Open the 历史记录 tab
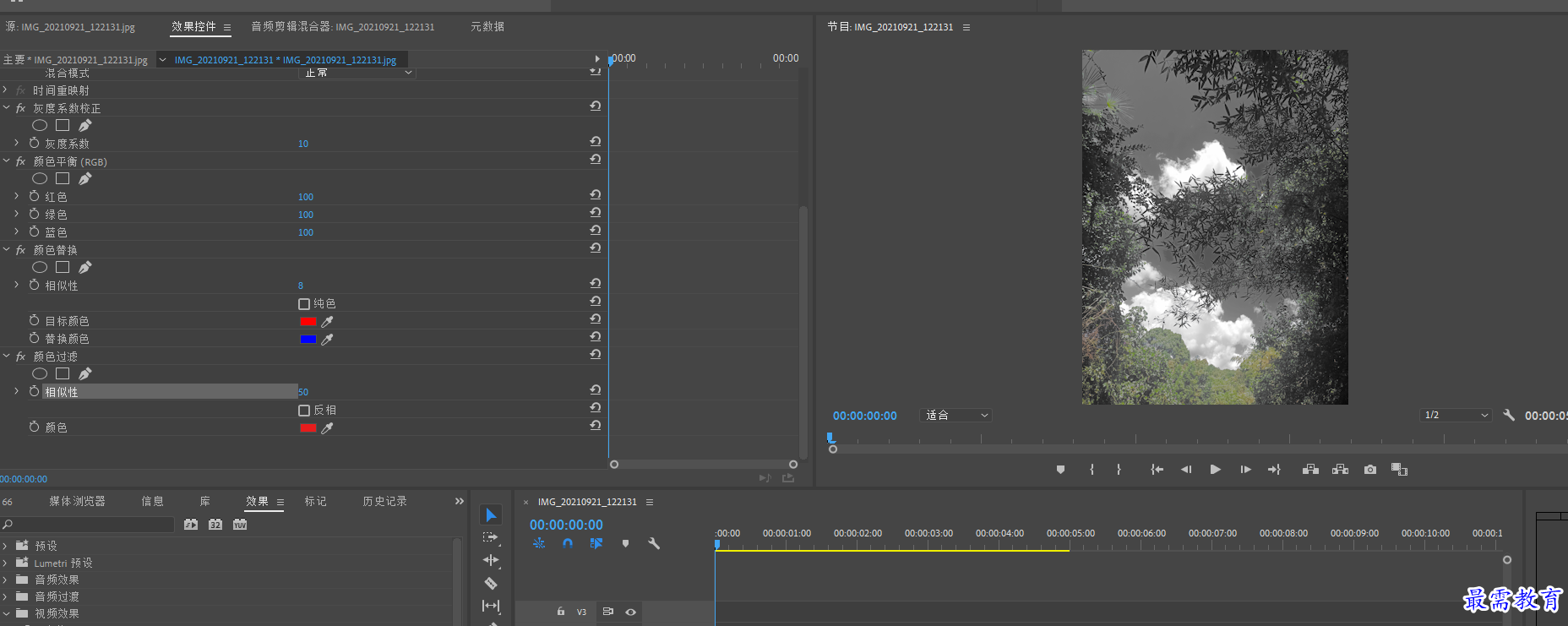The width and height of the screenshot is (1568, 626). [x=384, y=502]
